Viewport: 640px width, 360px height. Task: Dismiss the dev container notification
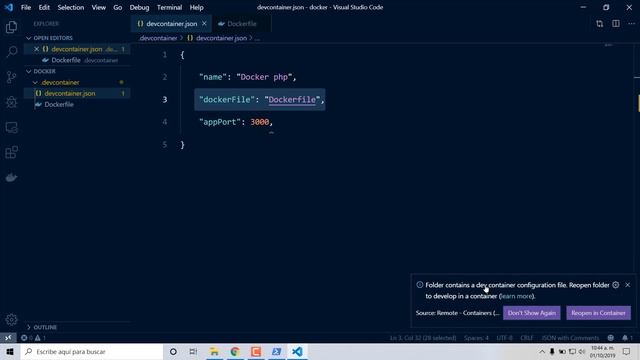click(628, 285)
